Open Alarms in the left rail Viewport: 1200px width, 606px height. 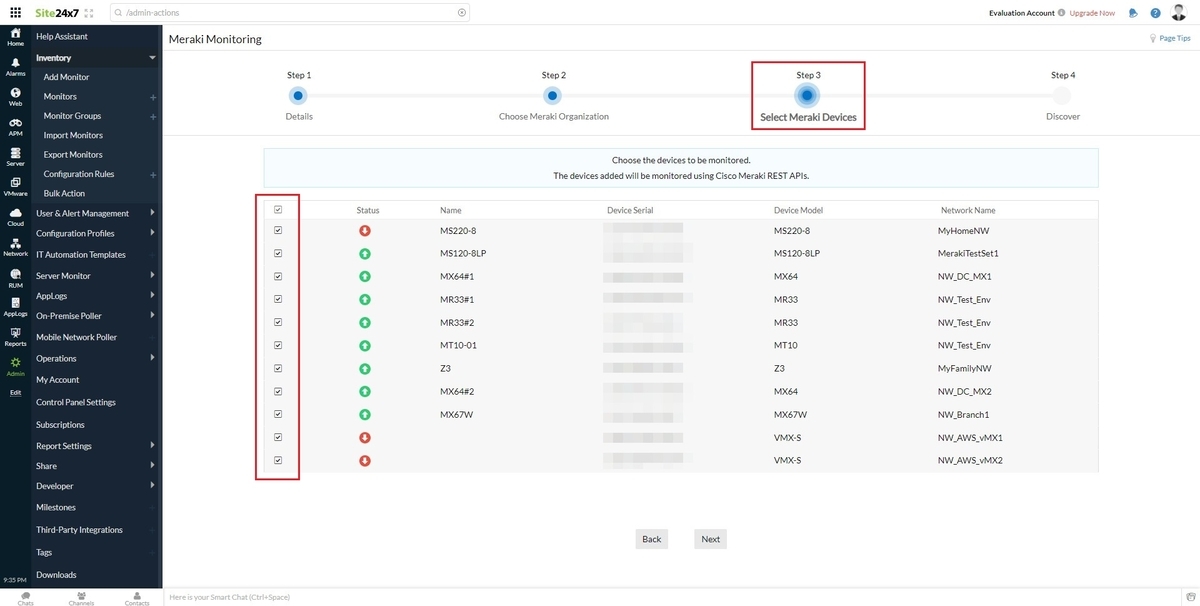[15, 67]
